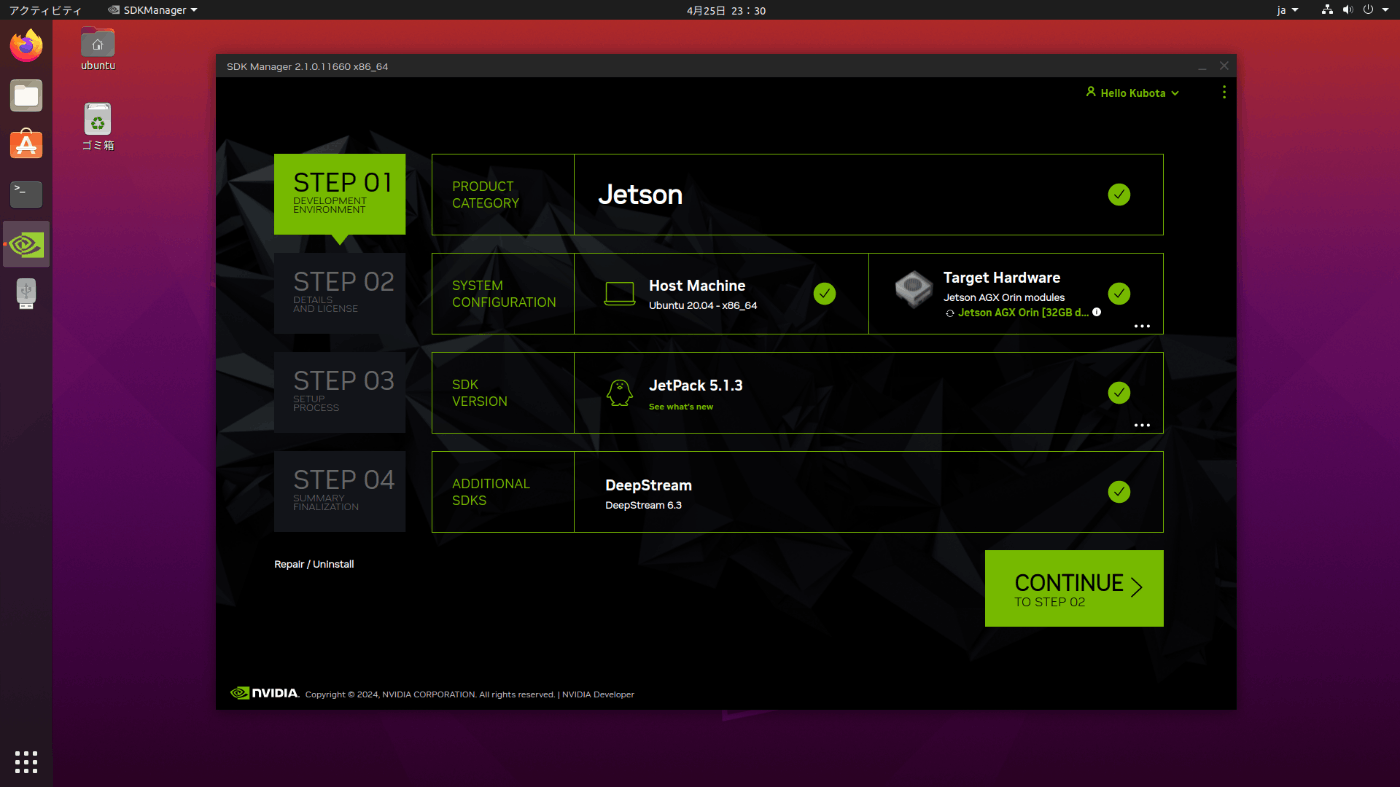This screenshot has width=1400, height=787.
Task: Show info for Jetson AGX Orin device
Action: point(1096,312)
